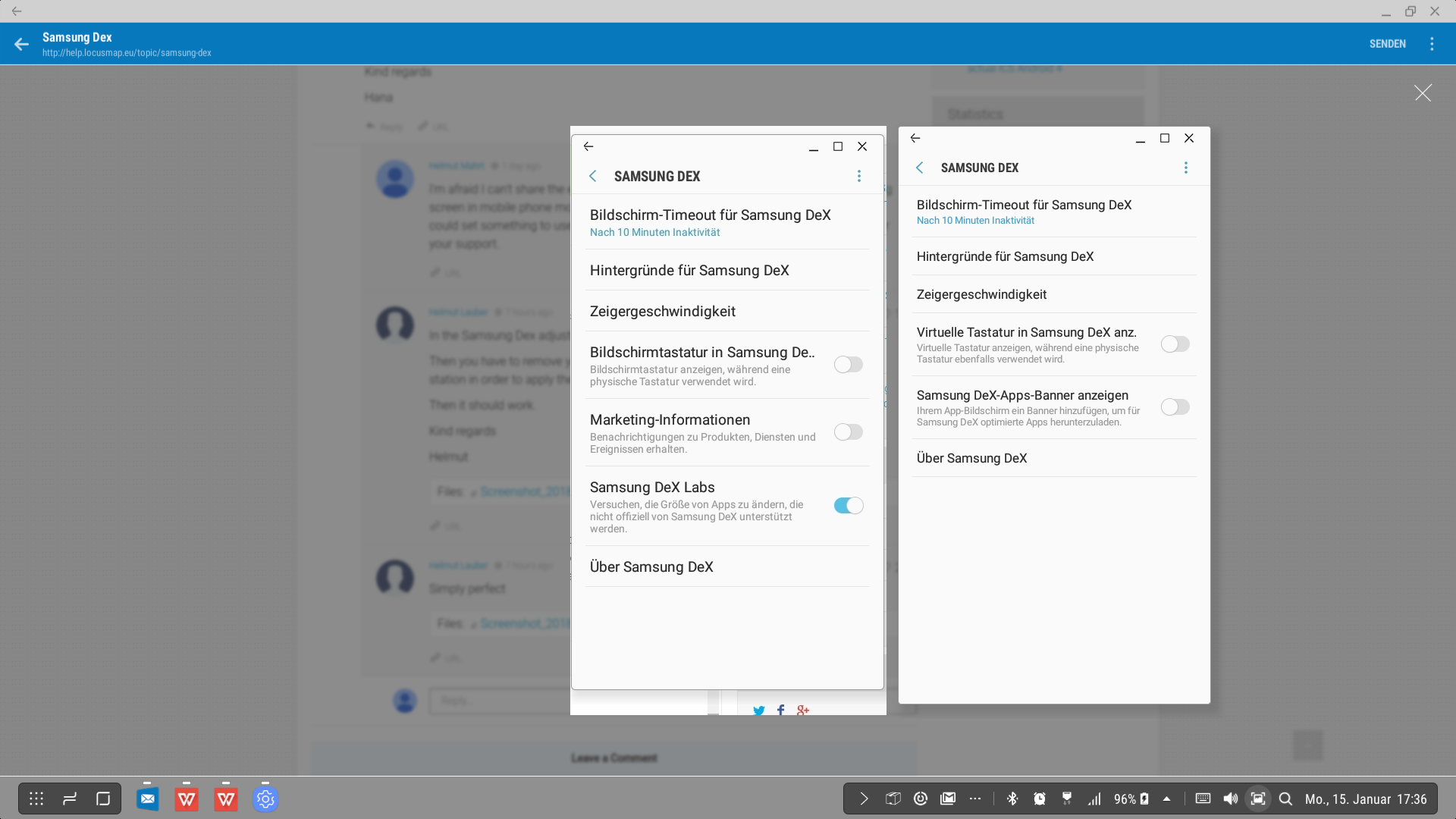Click the screenshot capture icon in the tray
Screen dimensions: 1456x819
pyautogui.click(x=1258, y=799)
